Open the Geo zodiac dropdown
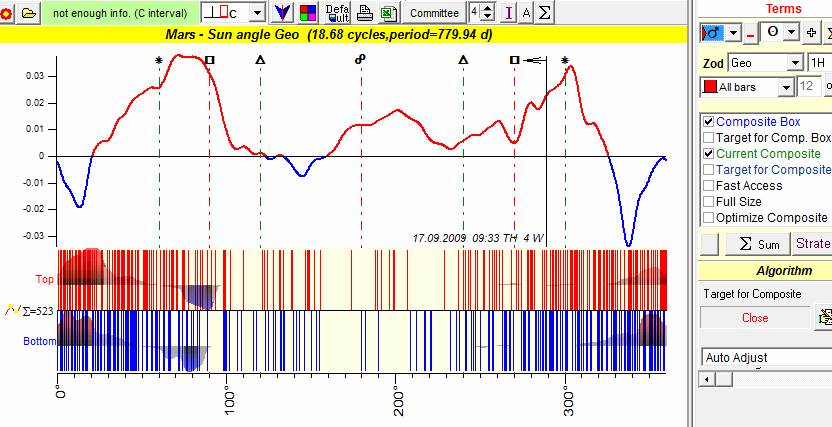Image resolution: width=832 pixels, height=427 pixels. pos(795,63)
